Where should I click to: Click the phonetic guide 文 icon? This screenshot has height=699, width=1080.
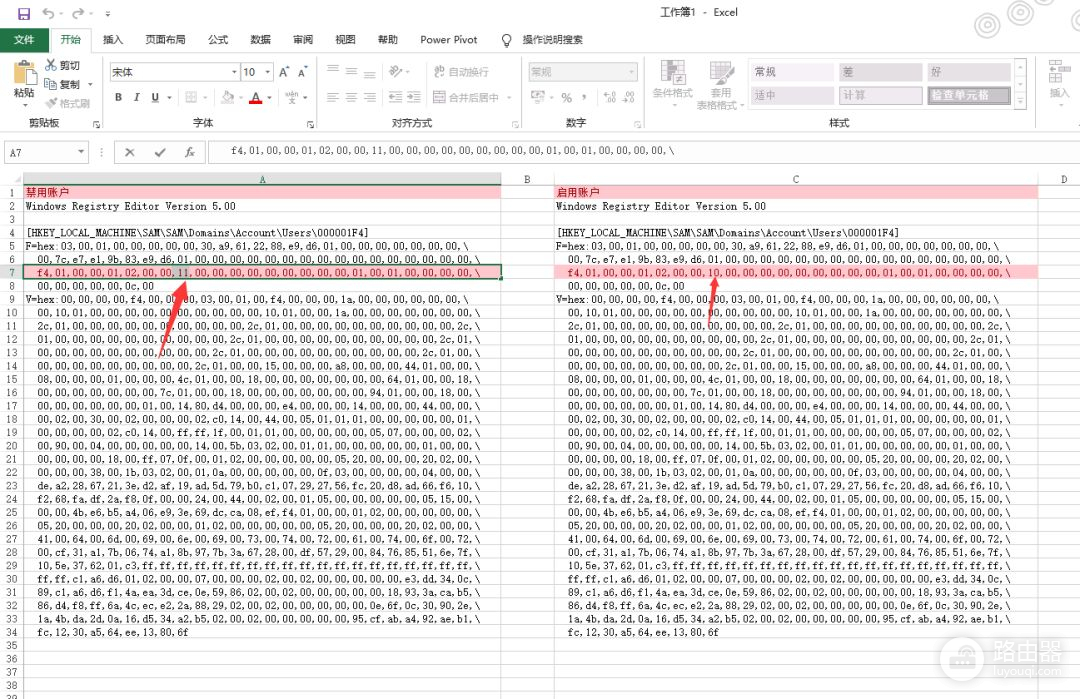(292, 97)
